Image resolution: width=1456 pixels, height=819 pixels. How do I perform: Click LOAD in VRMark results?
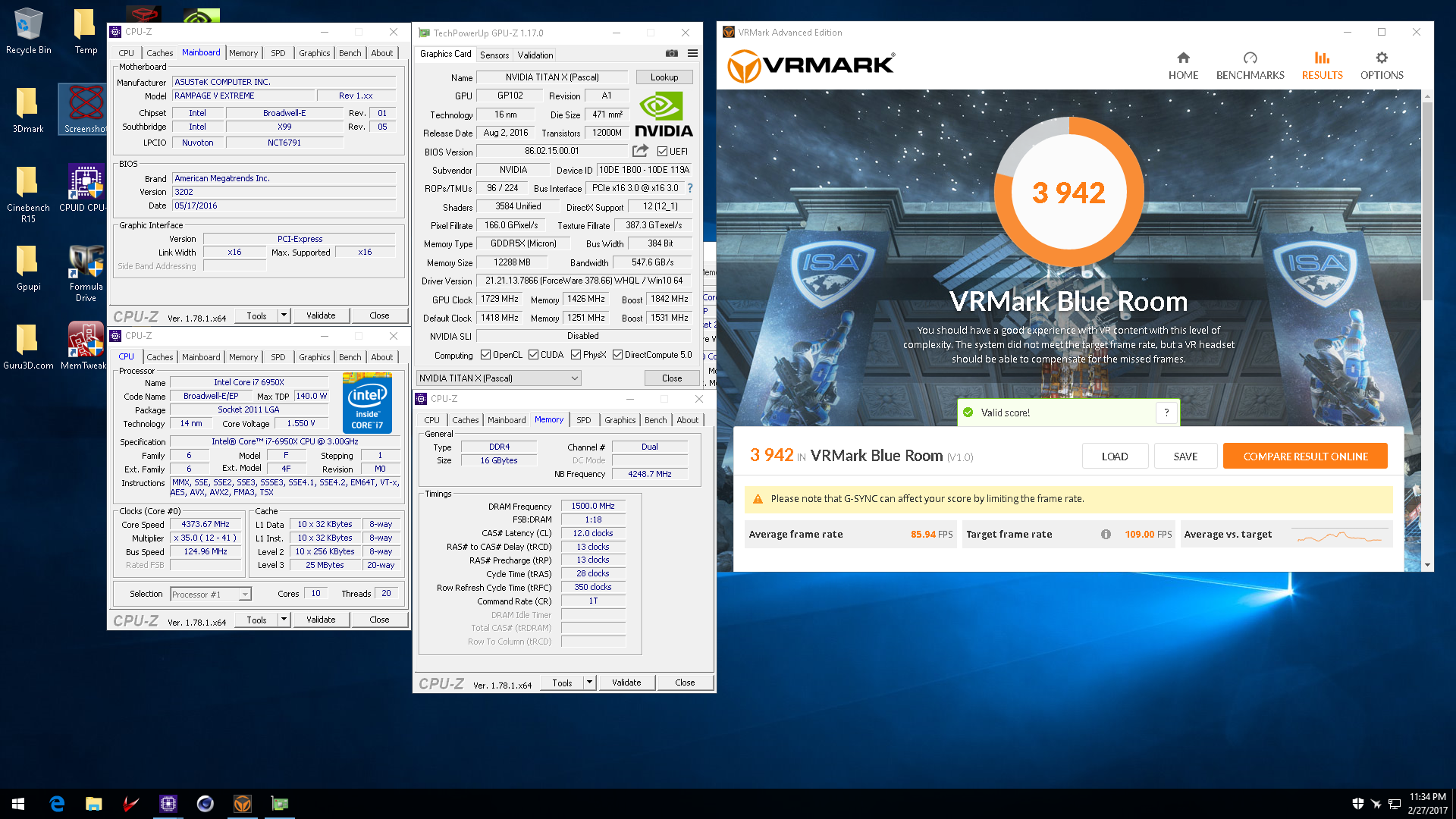[1115, 457]
